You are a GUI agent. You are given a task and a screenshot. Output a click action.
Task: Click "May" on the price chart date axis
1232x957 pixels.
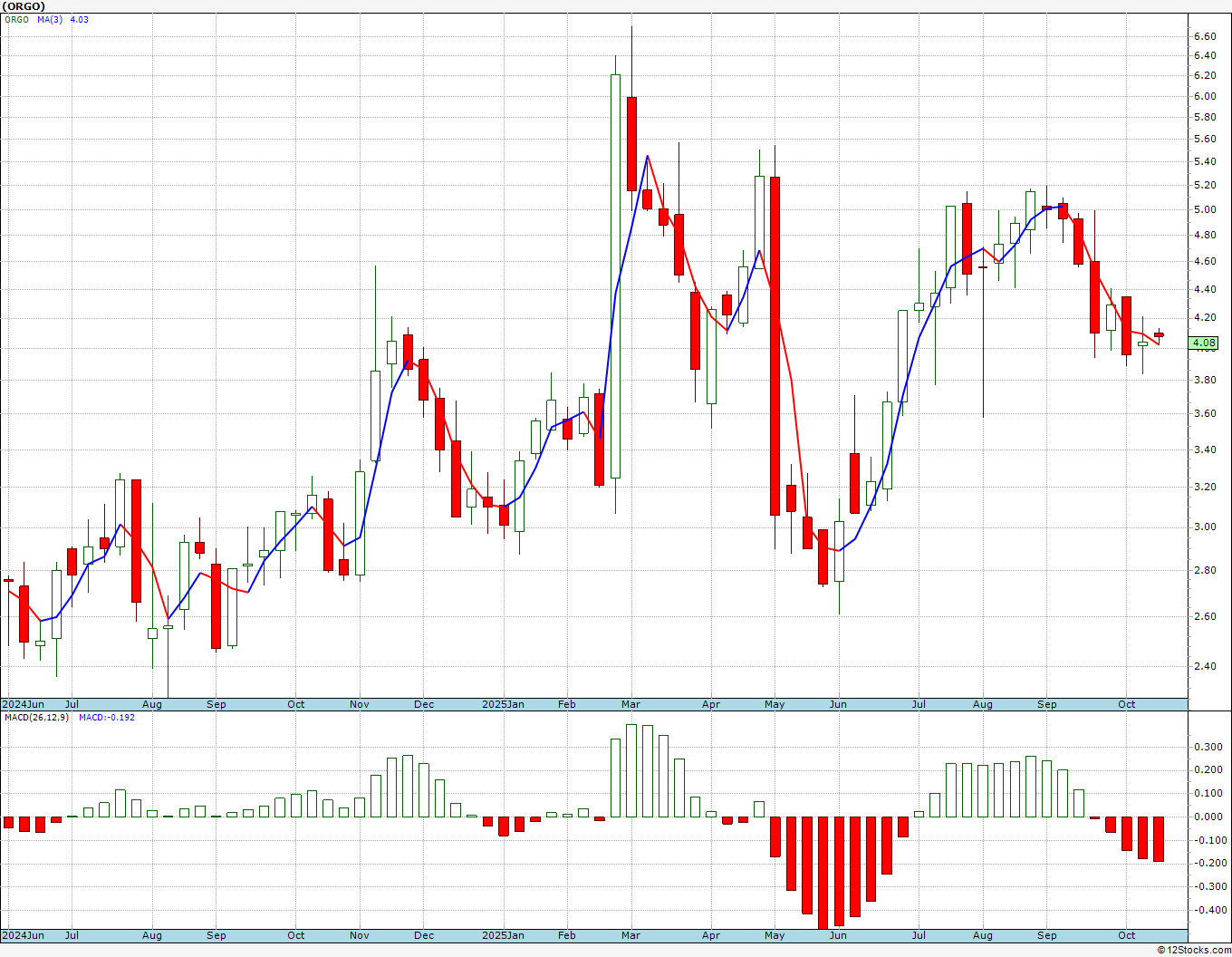pos(775,704)
